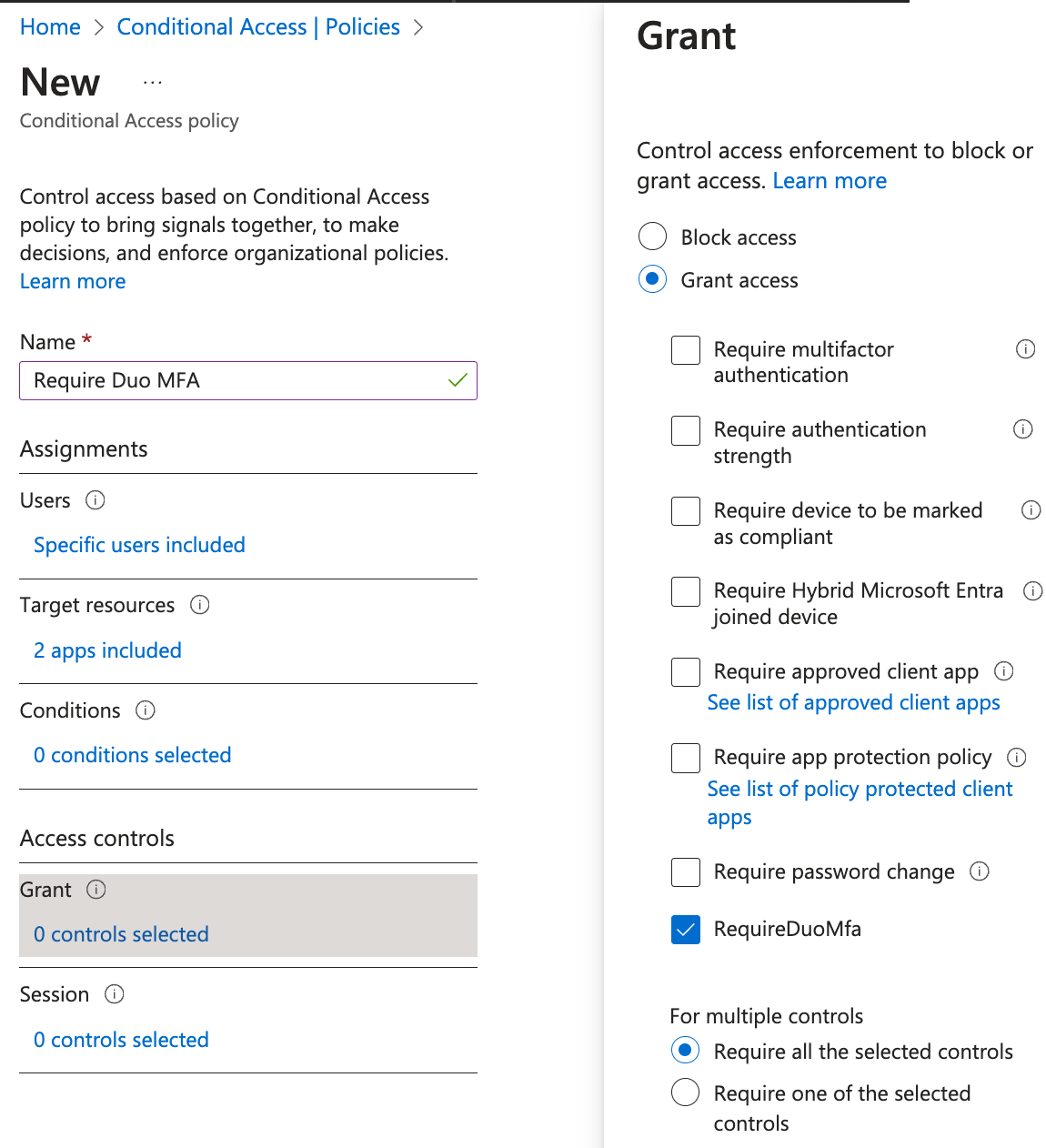Tick Require device to be marked compliant
Image resolution: width=1046 pixels, height=1148 pixels.
coord(686,511)
